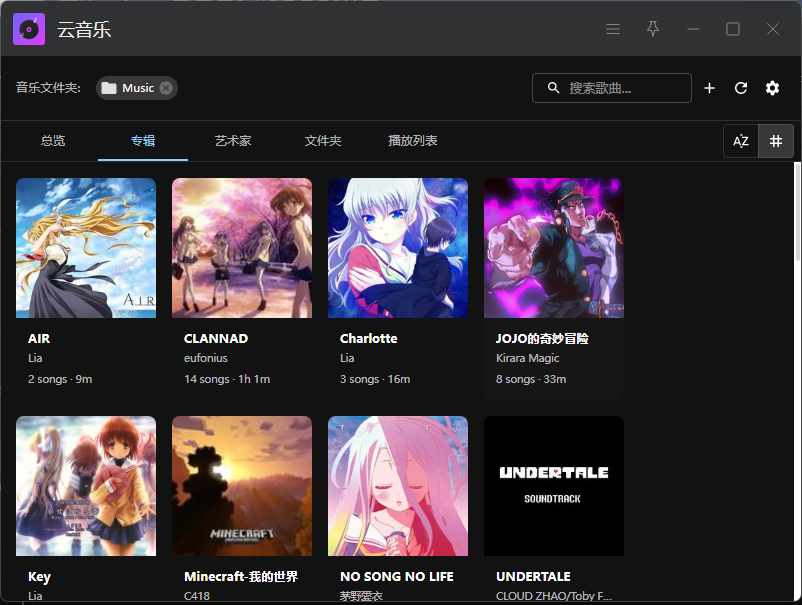Viewport: 802px width, 605px height.
Task: Open the JOJO的奇妙冒险 album cover
Action: tap(554, 248)
